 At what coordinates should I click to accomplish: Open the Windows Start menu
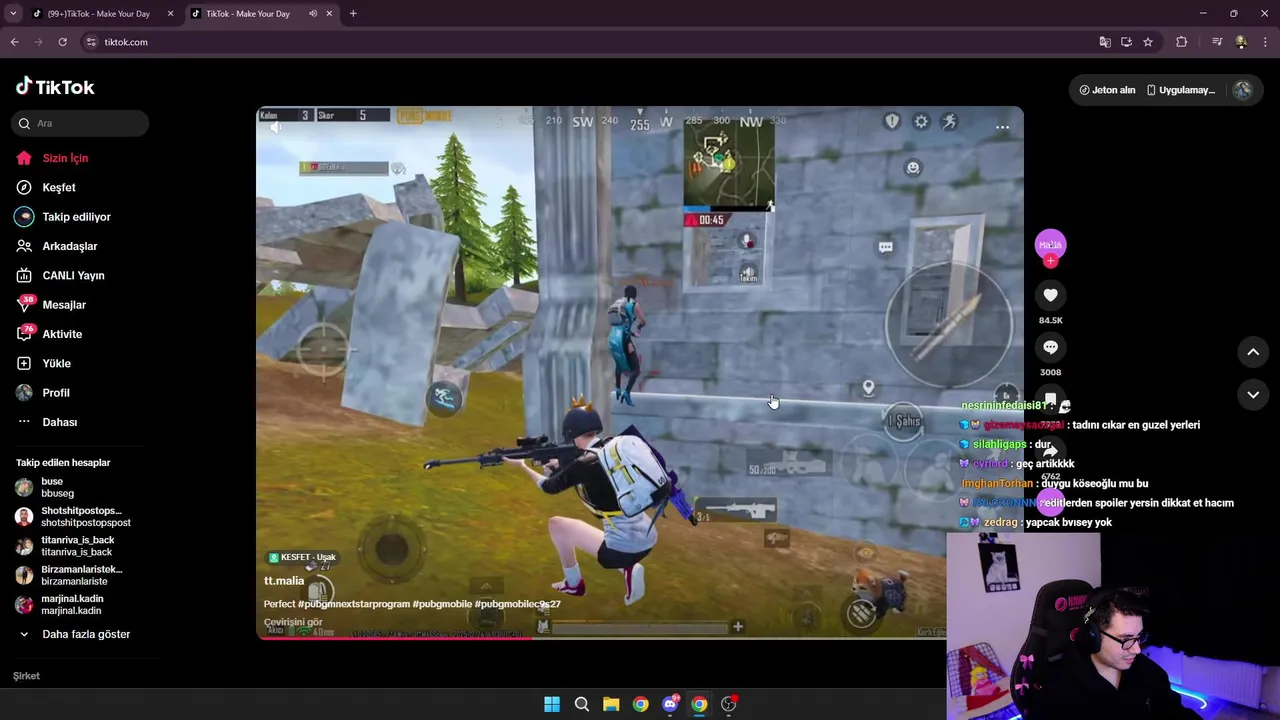click(x=552, y=704)
